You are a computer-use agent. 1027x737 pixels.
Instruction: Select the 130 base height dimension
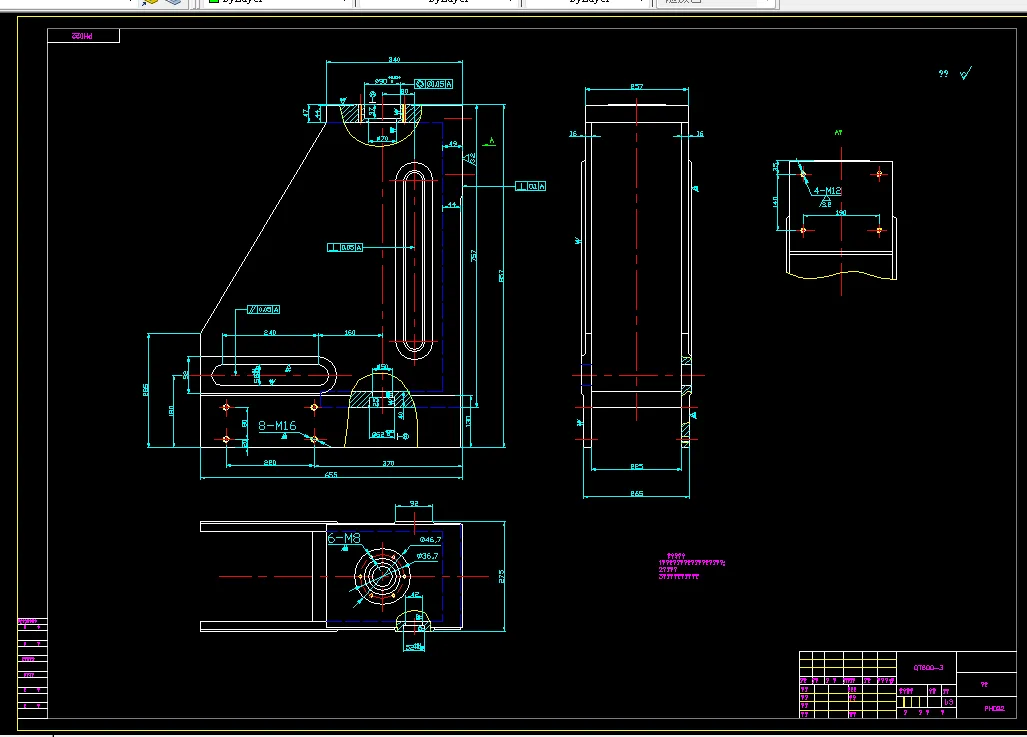pyautogui.click(x=468, y=421)
